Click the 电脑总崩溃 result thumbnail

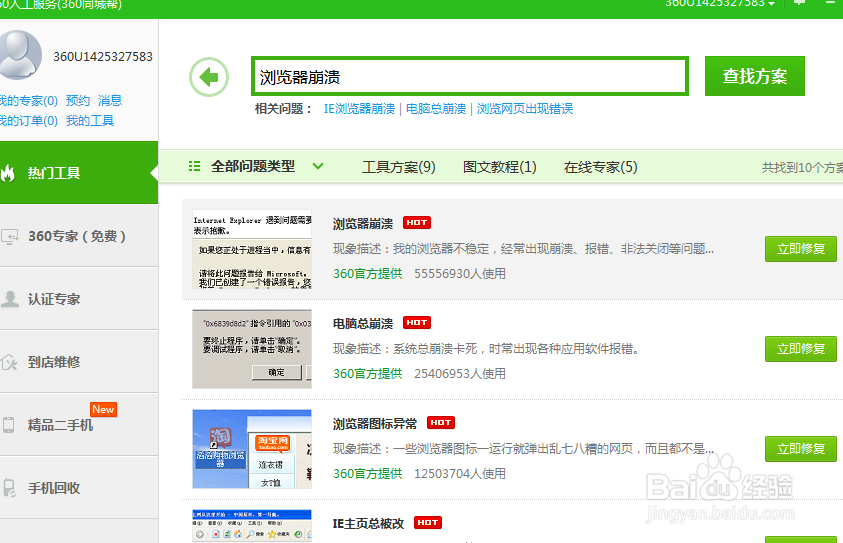coord(252,349)
